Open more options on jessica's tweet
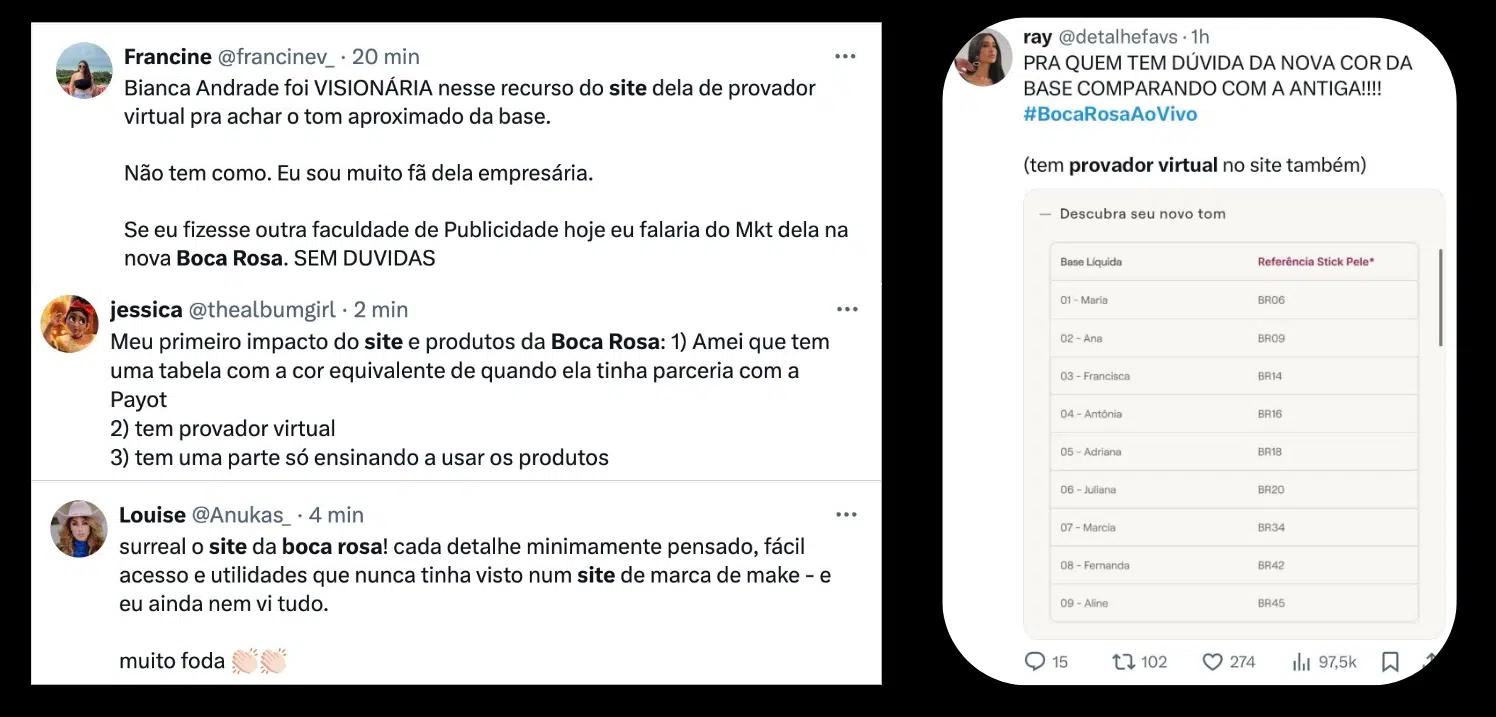 click(x=847, y=310)
